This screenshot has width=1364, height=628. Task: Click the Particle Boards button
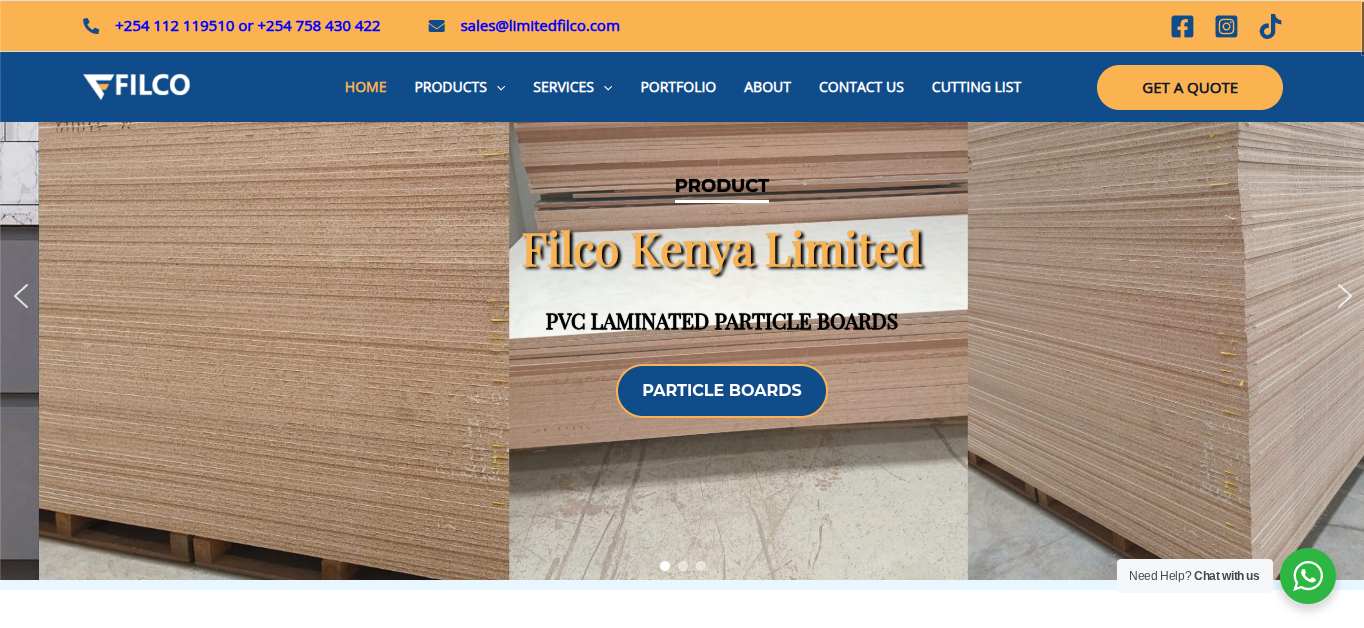point(722,391)
